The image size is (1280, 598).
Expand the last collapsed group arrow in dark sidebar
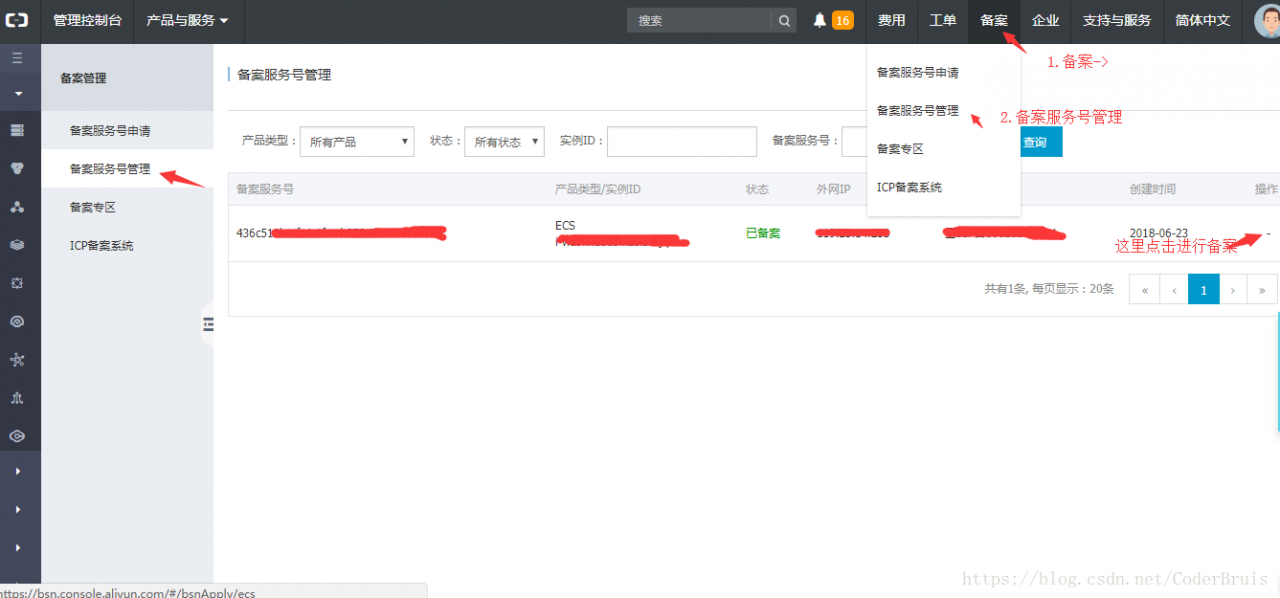point(17,548)
